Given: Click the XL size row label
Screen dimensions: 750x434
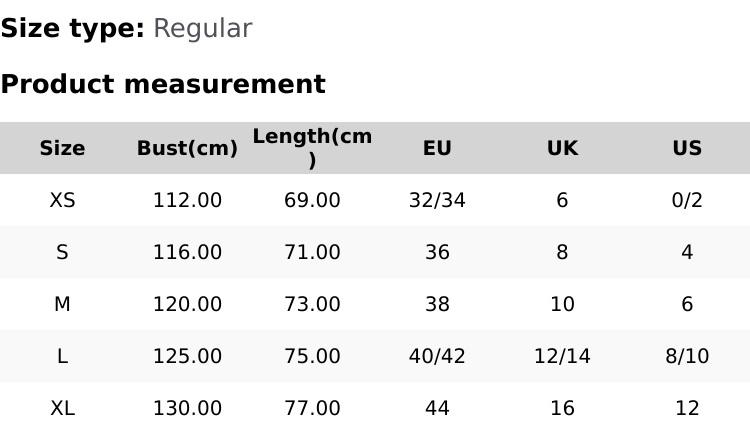Looking at the screenshot, I should coord(62,408).
